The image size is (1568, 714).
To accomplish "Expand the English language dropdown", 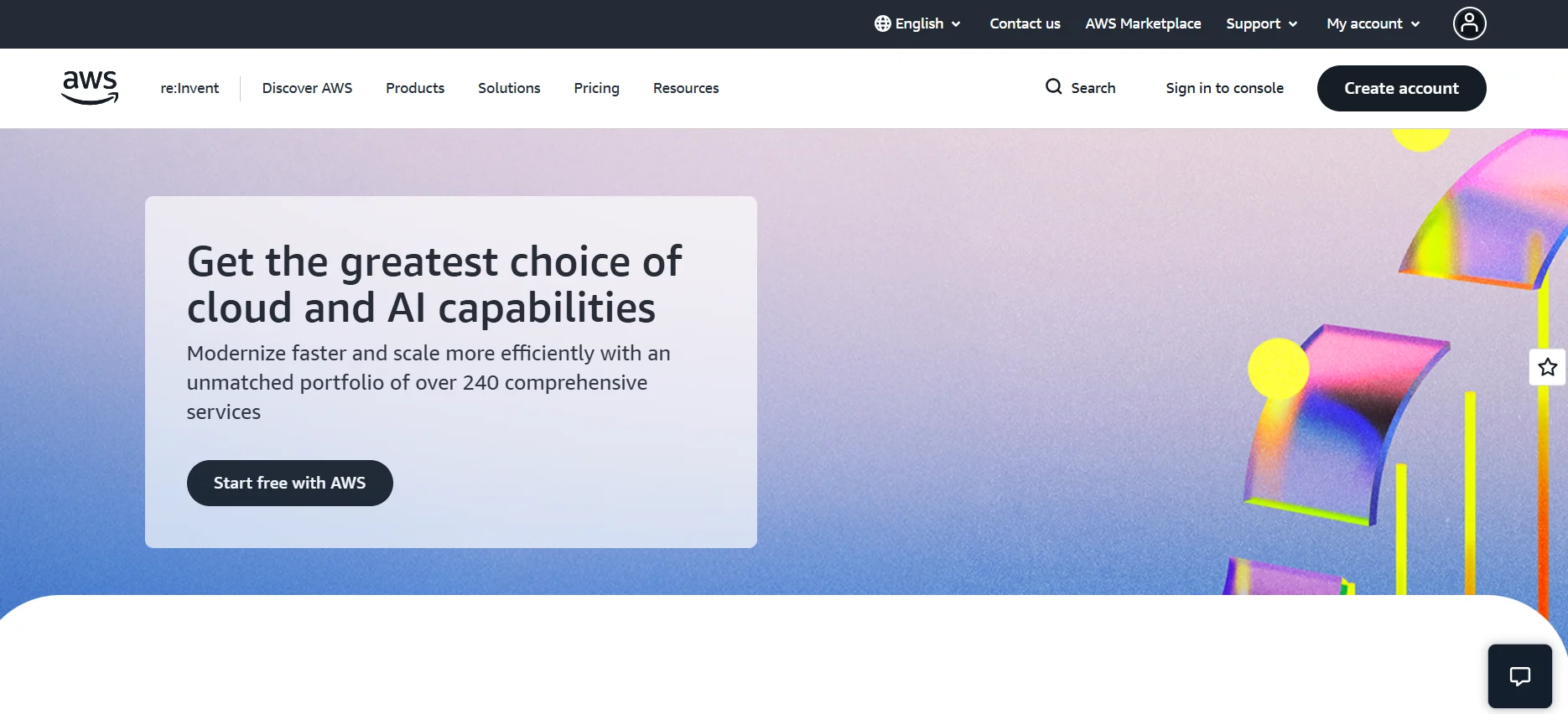I will [917, 23].
